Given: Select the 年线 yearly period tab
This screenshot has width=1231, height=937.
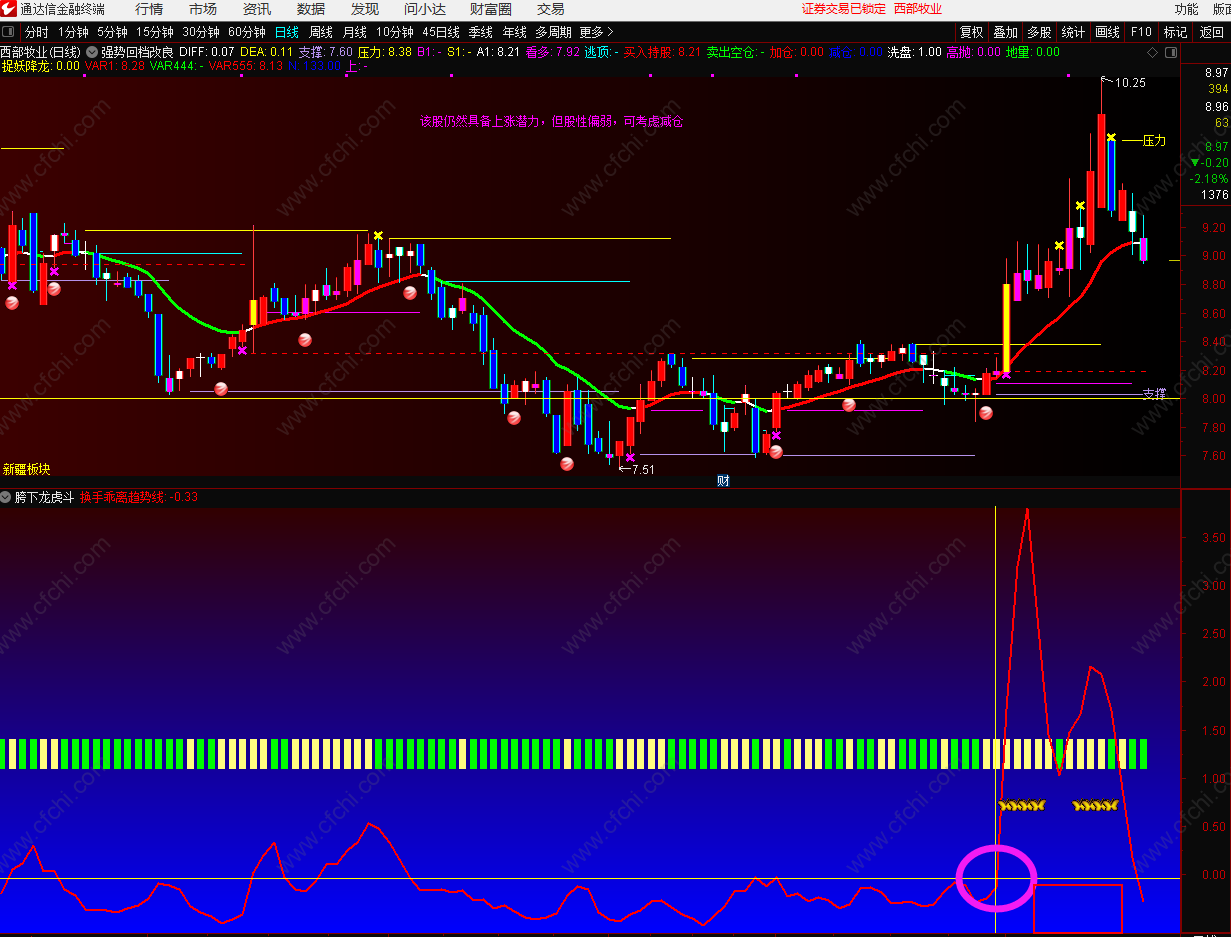Looking at the screenshot, I should 514,32.
